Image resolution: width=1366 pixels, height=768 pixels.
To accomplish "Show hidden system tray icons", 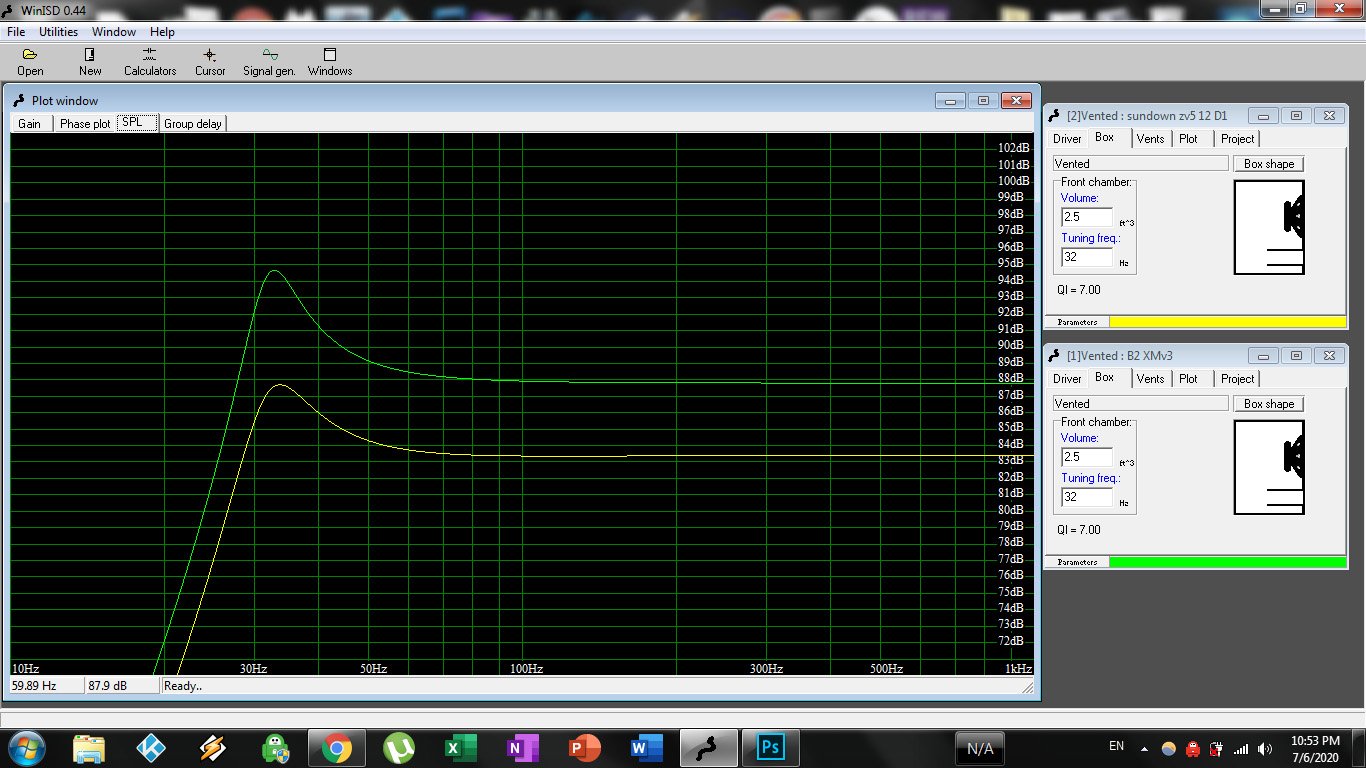I will [1145, 748].
